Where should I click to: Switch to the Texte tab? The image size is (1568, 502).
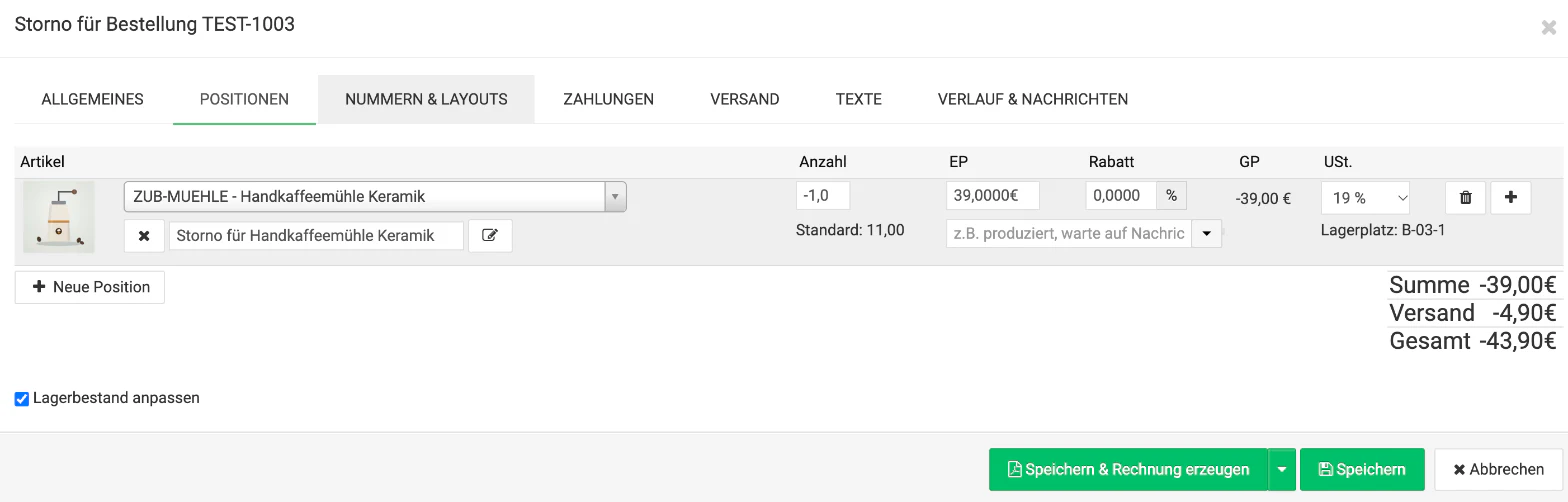click(858, 99)
